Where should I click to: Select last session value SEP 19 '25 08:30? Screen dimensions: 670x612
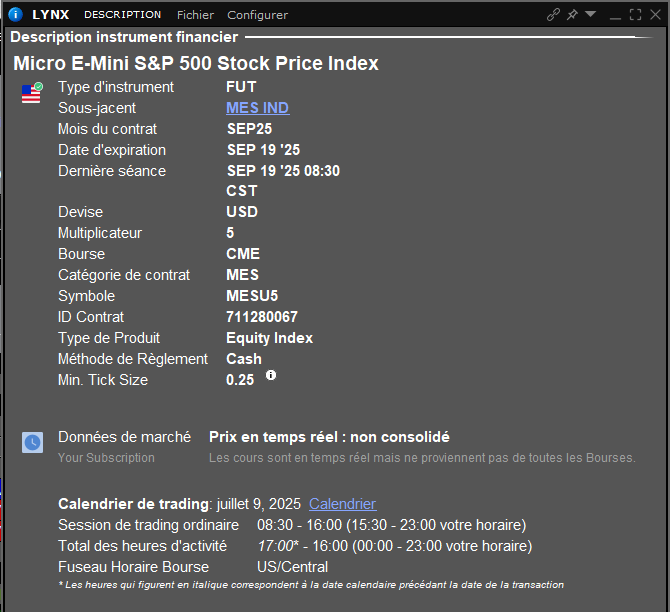[283, 171]
